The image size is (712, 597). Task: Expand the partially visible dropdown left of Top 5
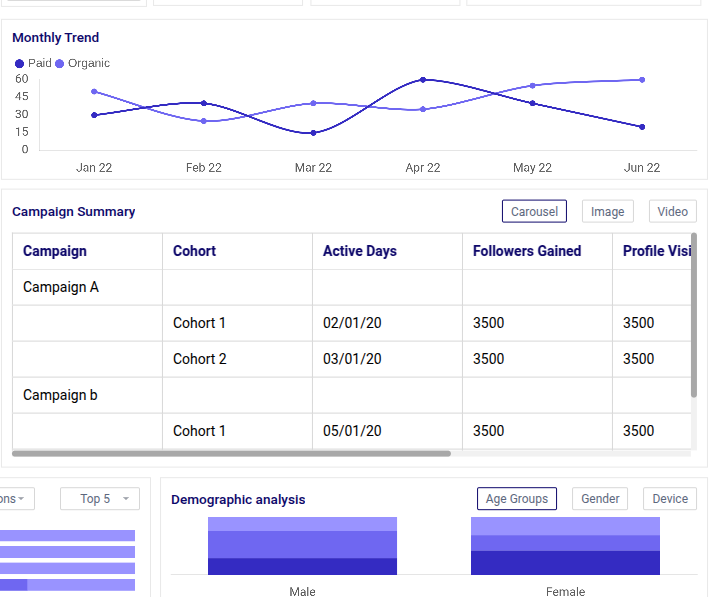pos(15,499)
